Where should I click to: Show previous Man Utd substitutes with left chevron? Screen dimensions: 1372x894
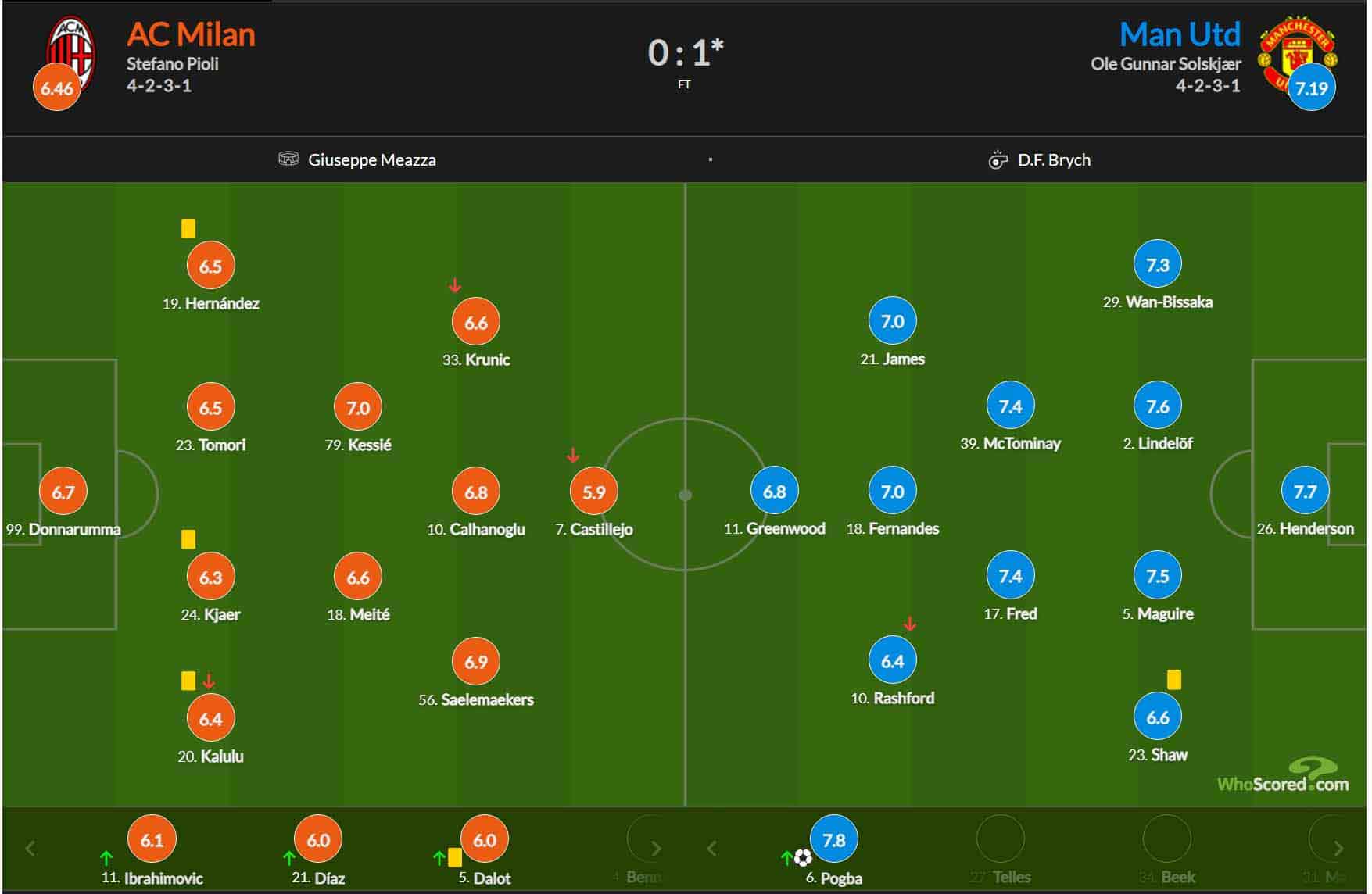point(711,848)
